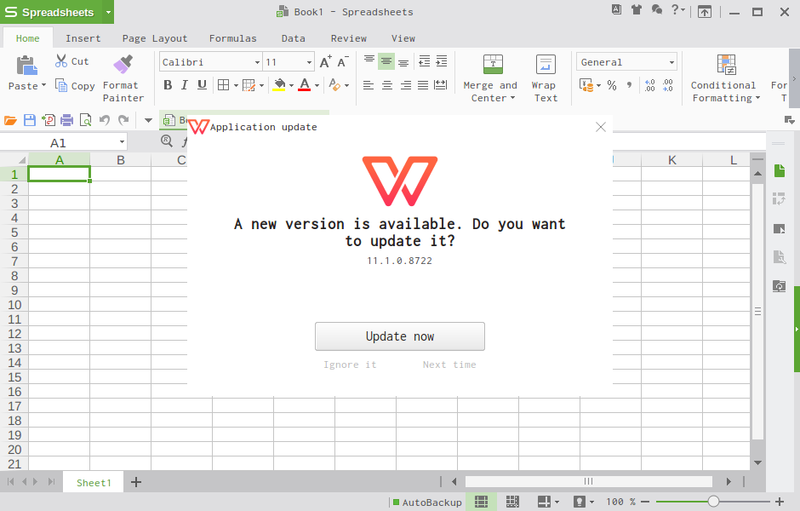Increase font size with A+ icon
Screen dimensions: 800x511
coord(325,62)
